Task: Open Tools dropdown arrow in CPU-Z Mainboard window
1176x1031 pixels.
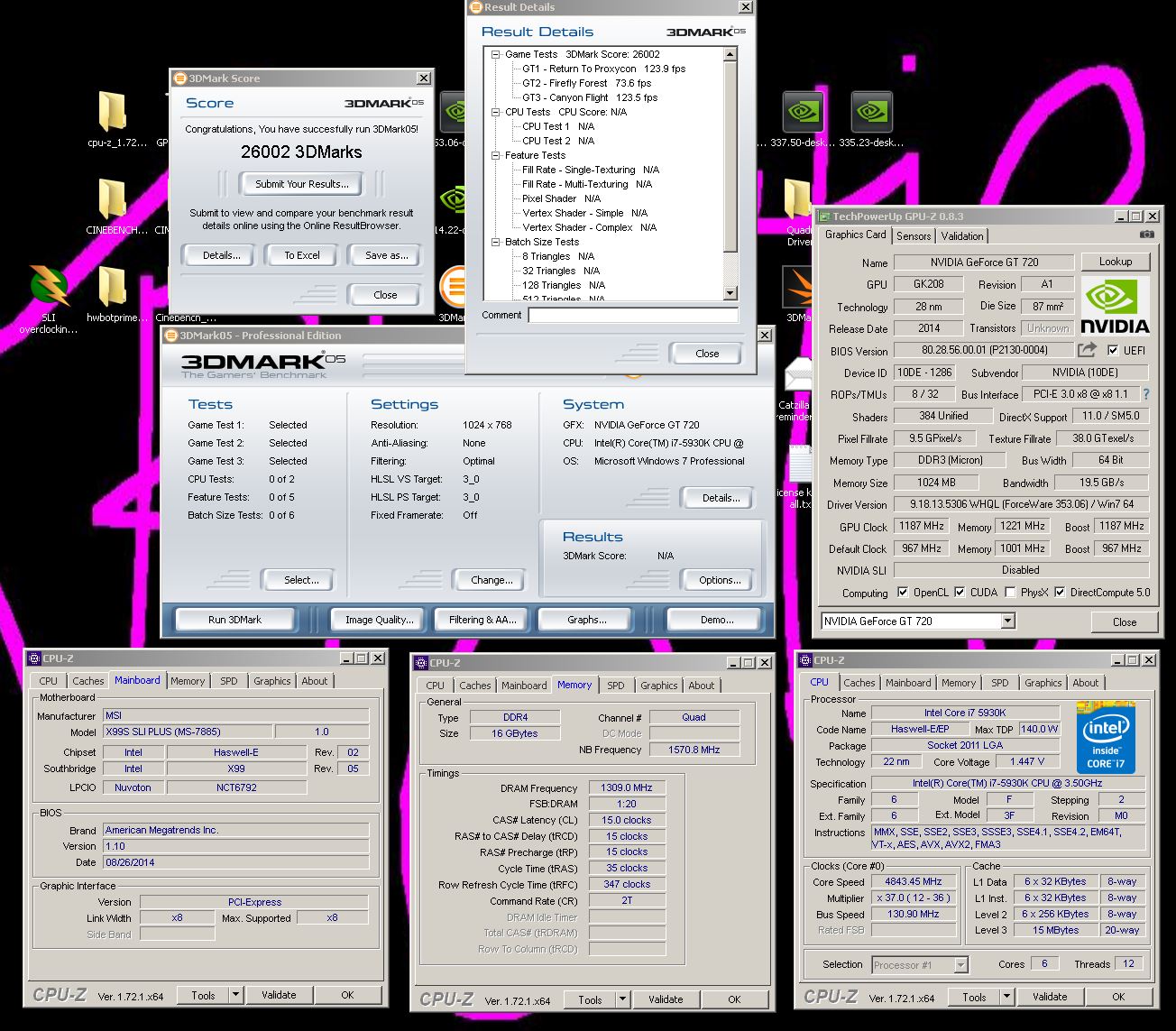Action: tap(236, 995)
